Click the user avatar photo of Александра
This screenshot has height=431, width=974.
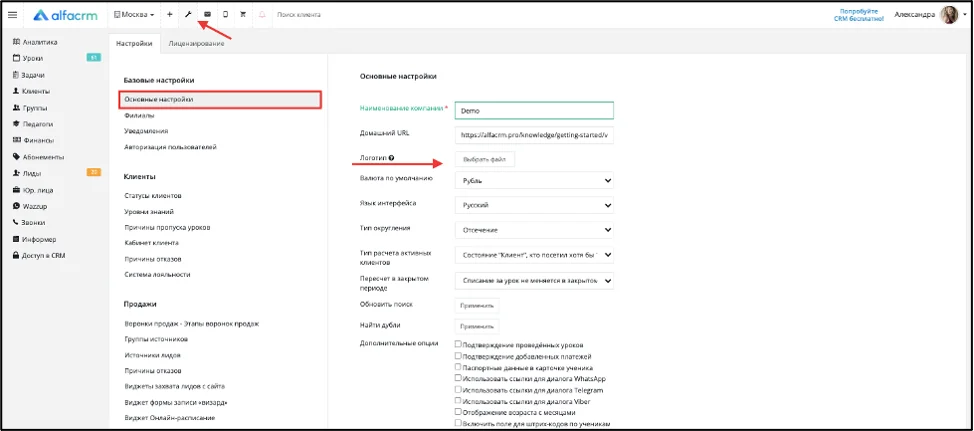949,15
